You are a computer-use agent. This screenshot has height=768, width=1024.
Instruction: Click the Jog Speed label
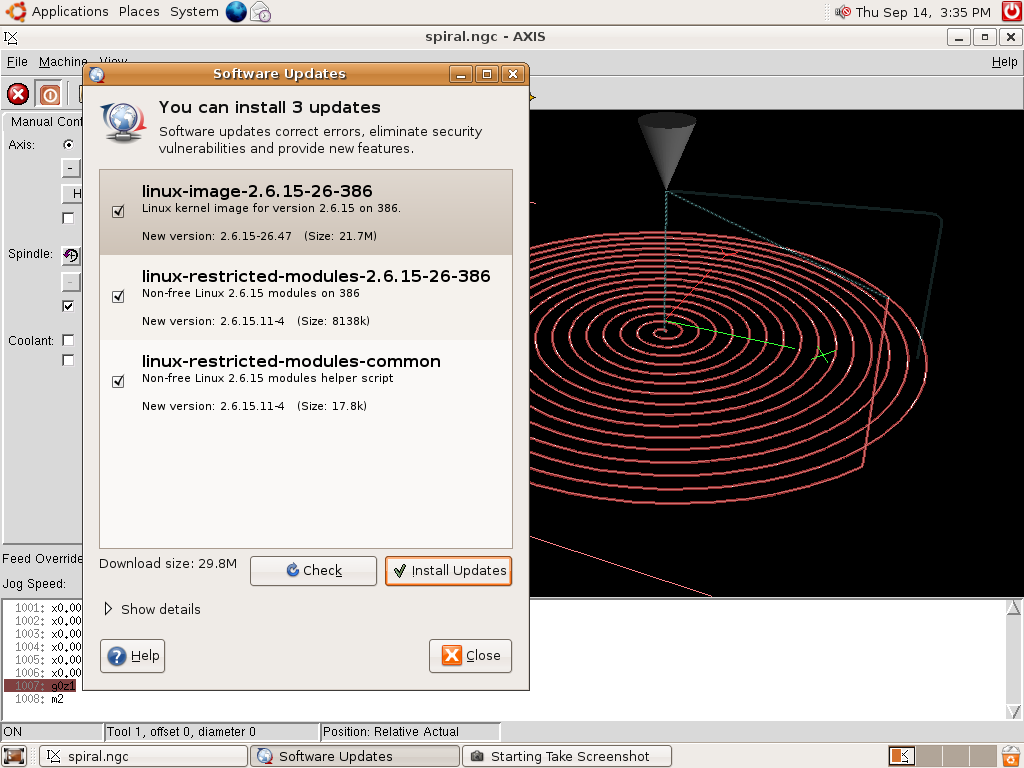[x=34, y=584]
